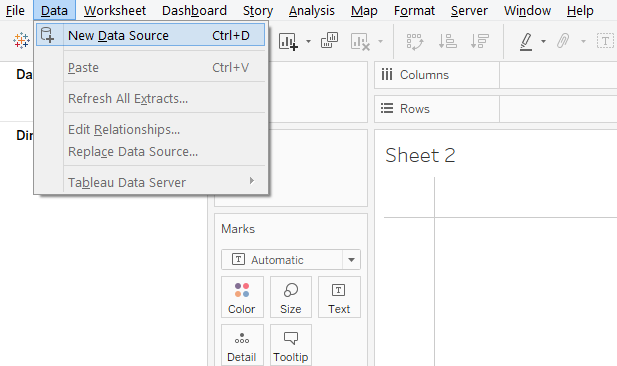The height and width of the screenshot is (366, 617).
Task: Click the Sort Ascending toolbar icon
Action: (x=447, y=41)
